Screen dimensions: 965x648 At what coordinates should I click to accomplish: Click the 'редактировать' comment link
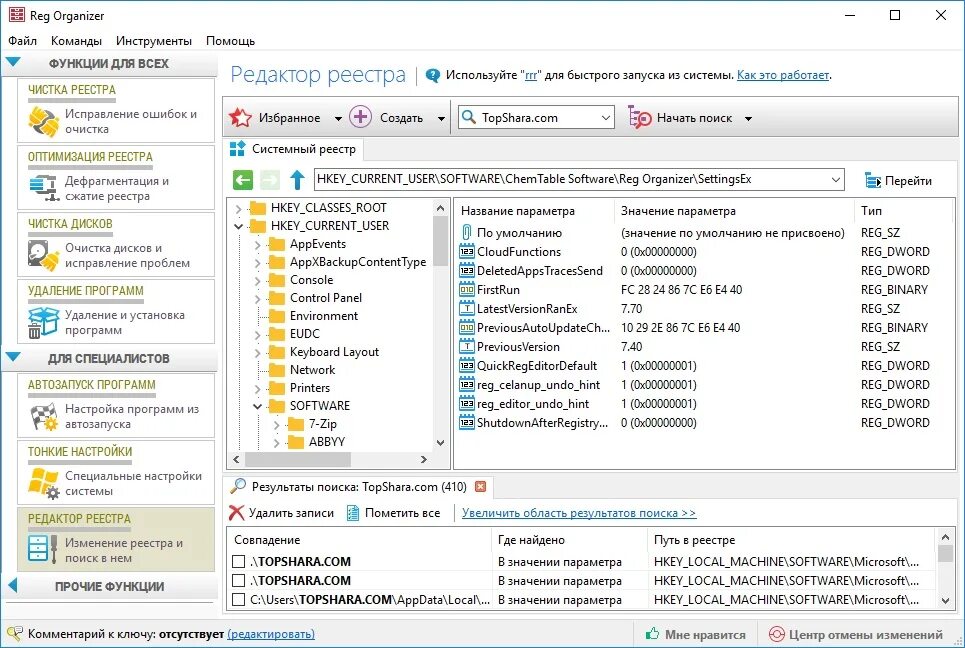tap(271, 634)
